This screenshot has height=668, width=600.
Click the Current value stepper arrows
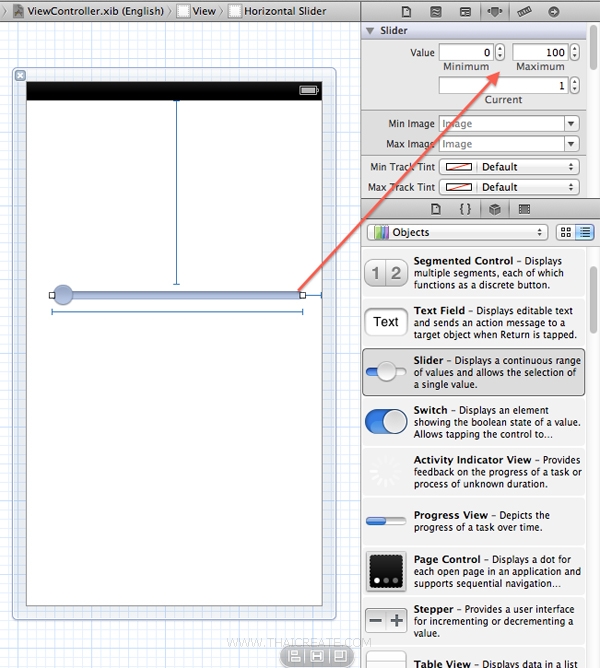coord(574,86)
